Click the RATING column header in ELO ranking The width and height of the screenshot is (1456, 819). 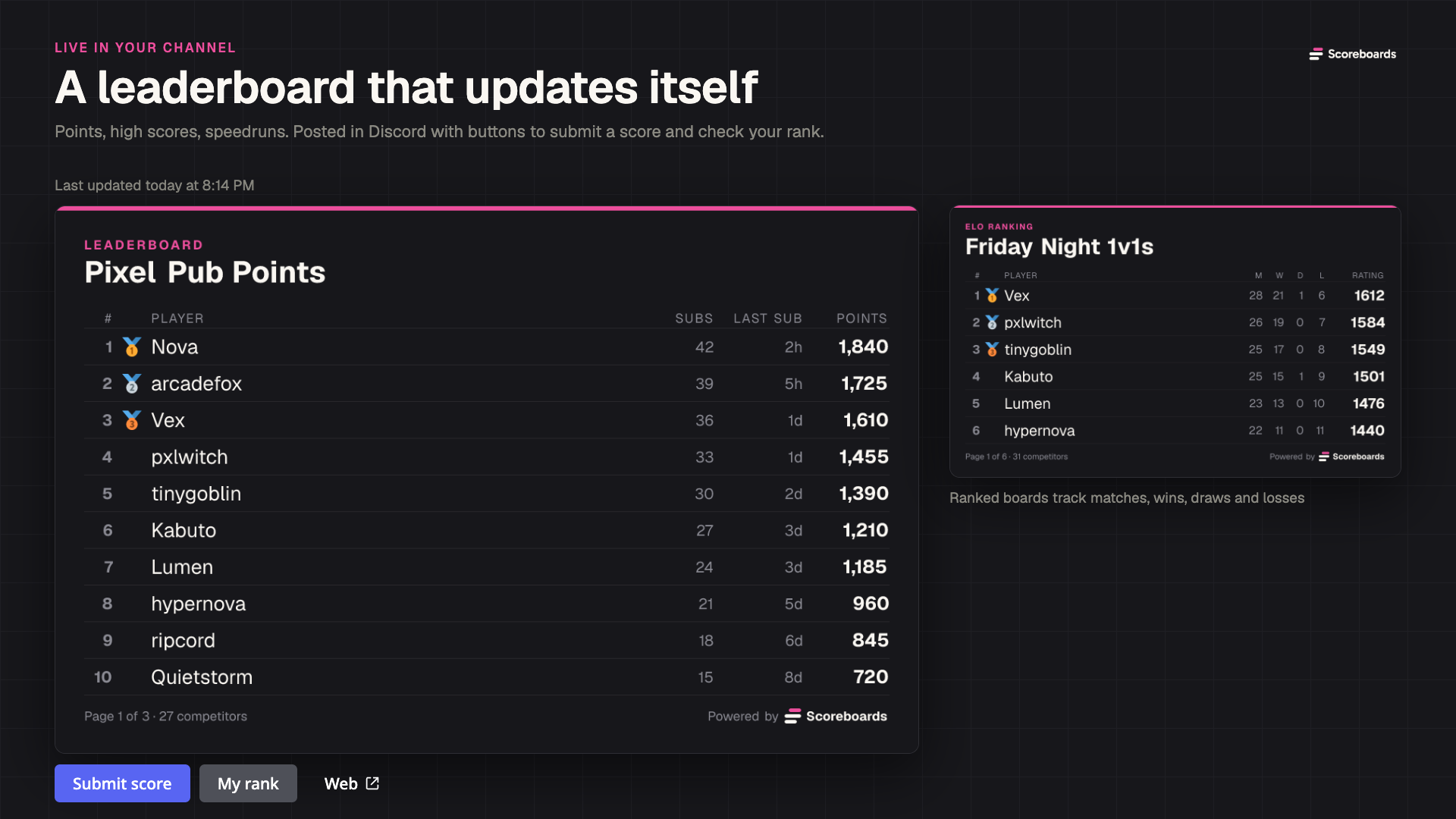click(1367, 275)
